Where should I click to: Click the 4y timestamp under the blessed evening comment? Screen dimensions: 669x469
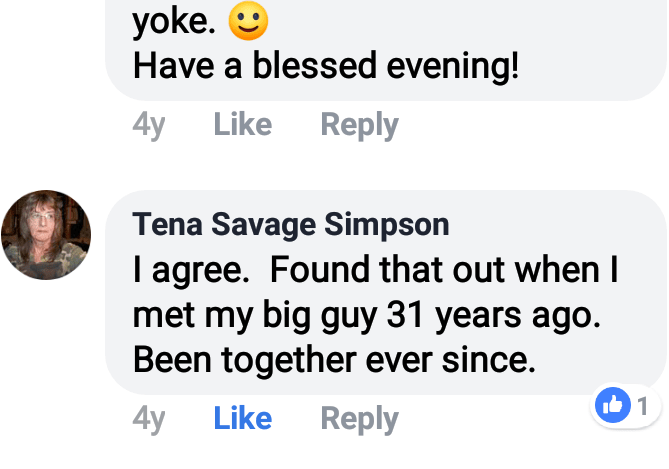pos(149,125)
